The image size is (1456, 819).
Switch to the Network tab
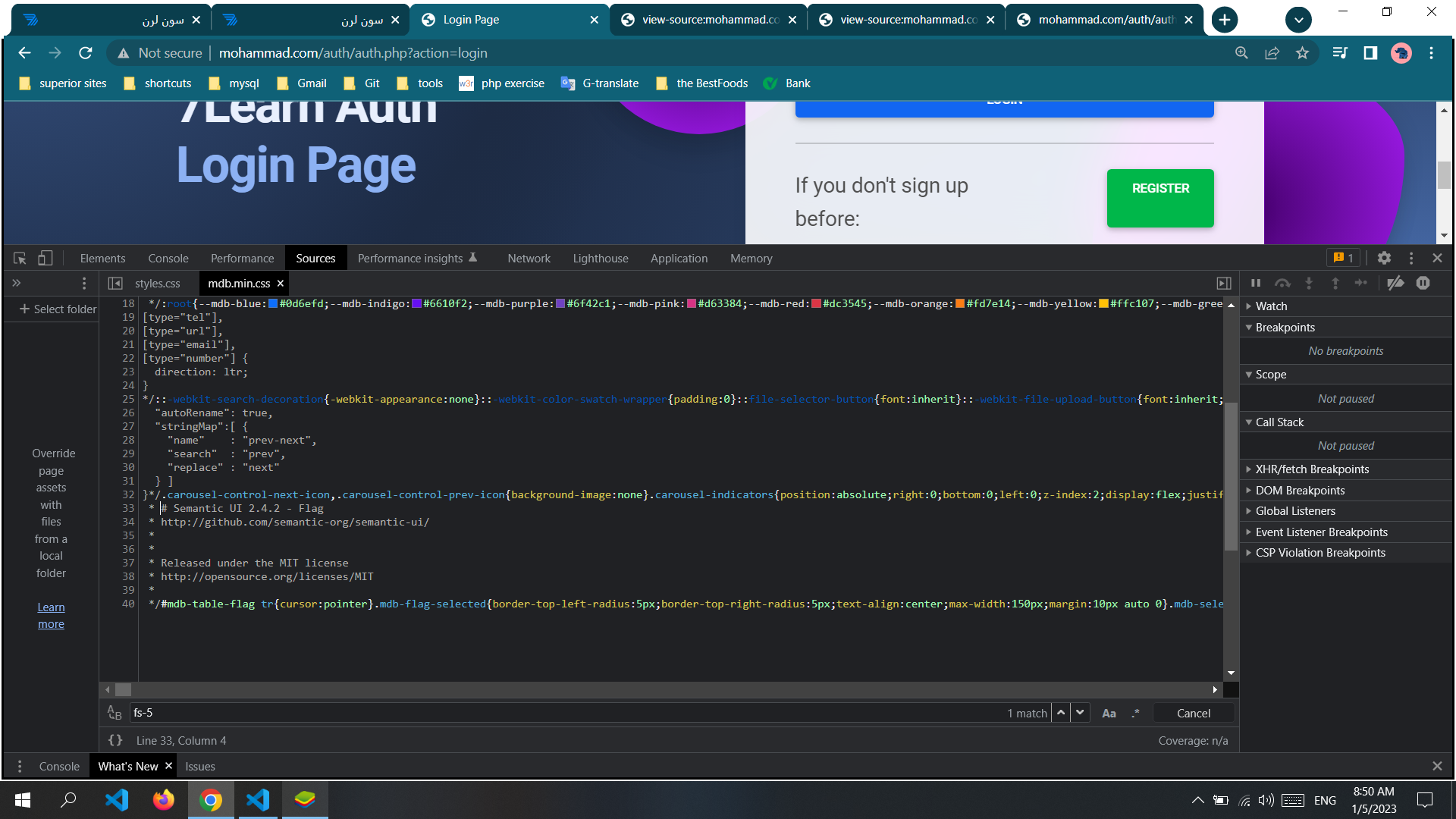(529, 259)
